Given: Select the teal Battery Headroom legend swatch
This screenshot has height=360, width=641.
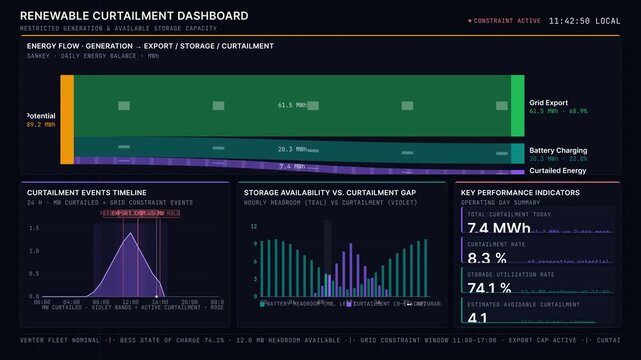Looking at the screenshot, I should pyautogui.click(x=262, y=304).
